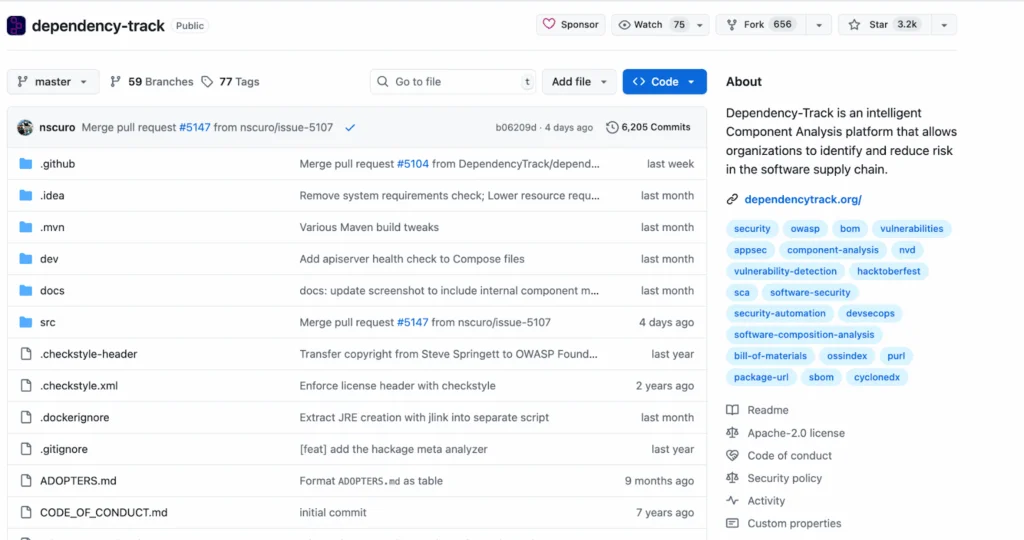
Task: Open the master branch selector dropdown
Action: (x=53, y=82)
